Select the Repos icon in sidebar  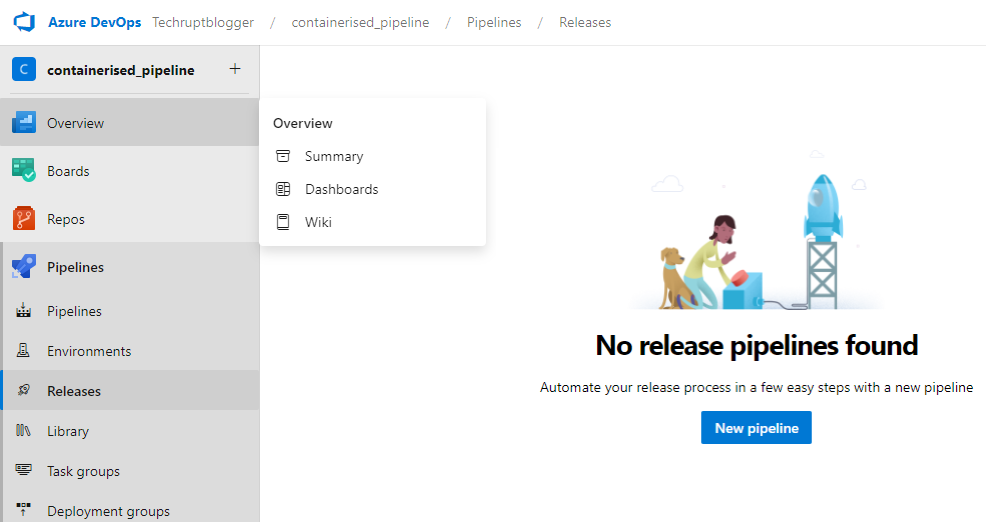click(x=24, y=219)
